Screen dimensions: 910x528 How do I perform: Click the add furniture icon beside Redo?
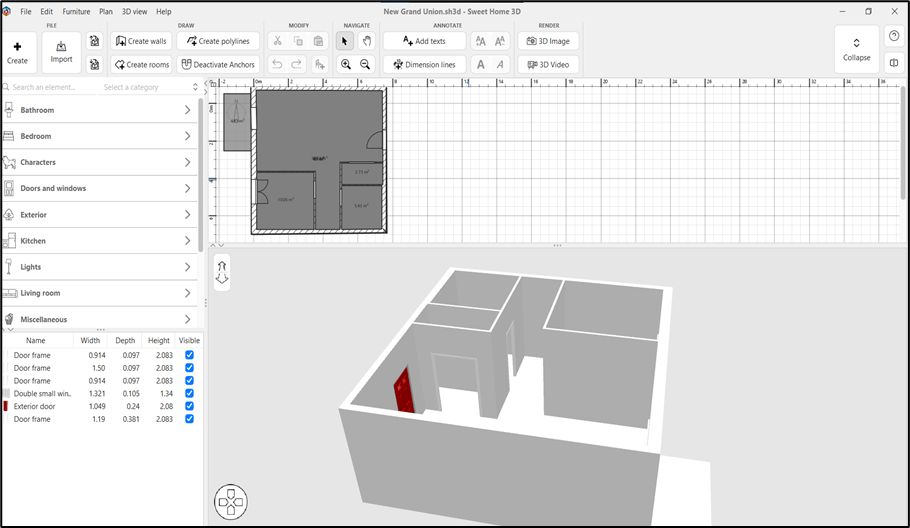coord(319,64)
